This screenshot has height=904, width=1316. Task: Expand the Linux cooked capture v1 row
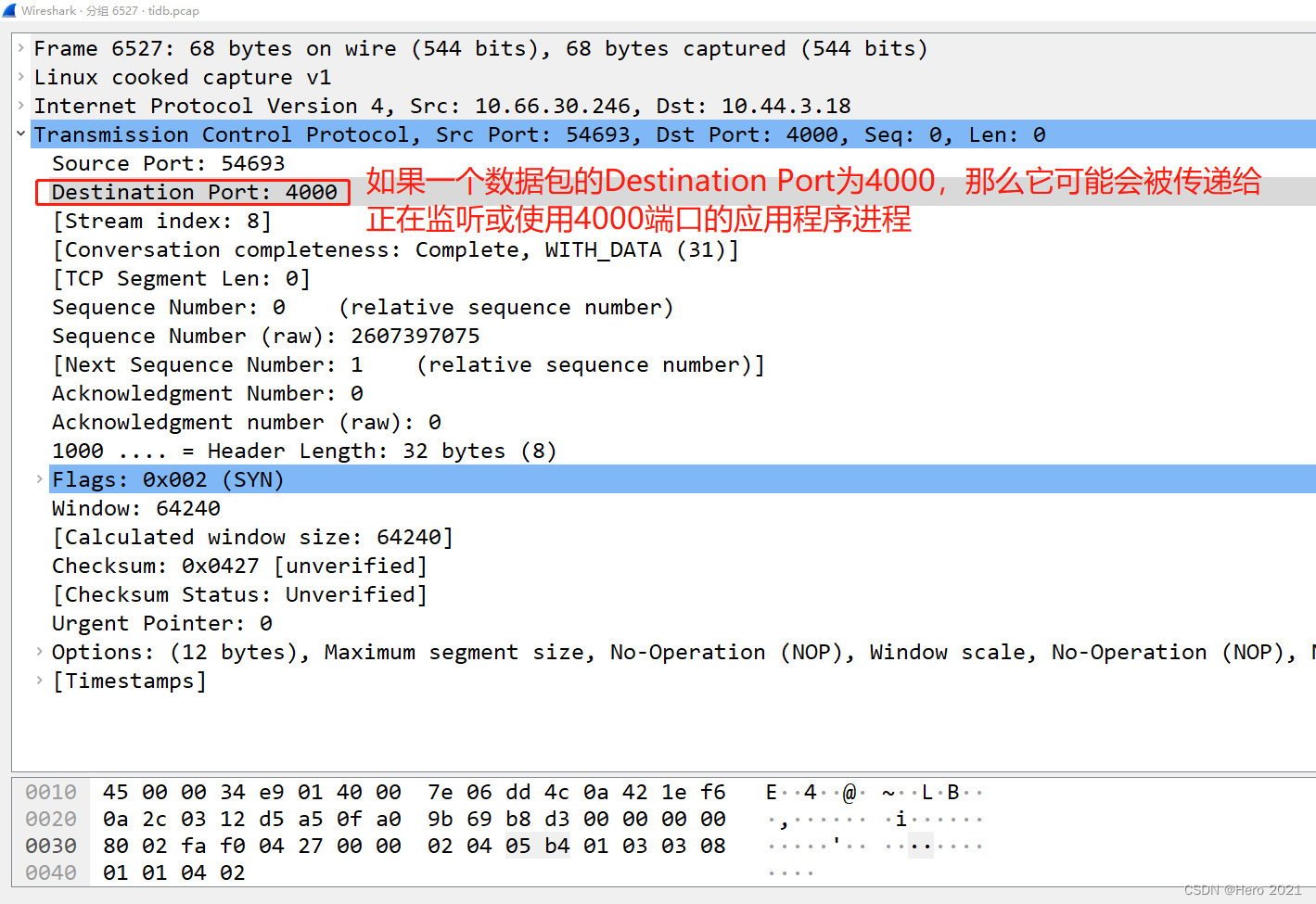20,77
